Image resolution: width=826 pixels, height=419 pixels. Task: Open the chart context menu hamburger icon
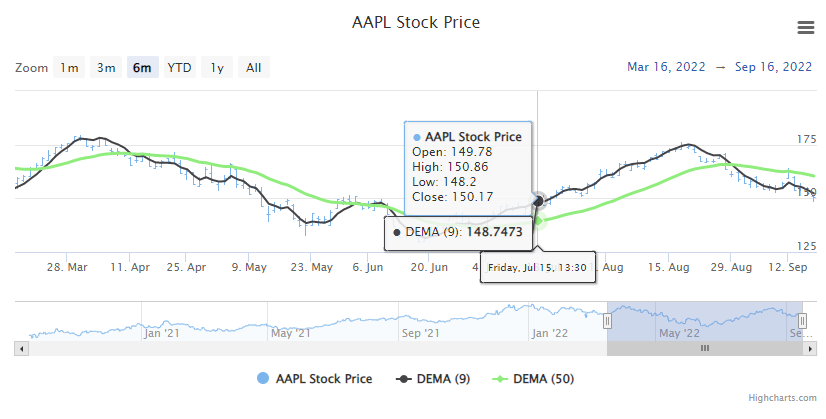(x=805, y=27)
